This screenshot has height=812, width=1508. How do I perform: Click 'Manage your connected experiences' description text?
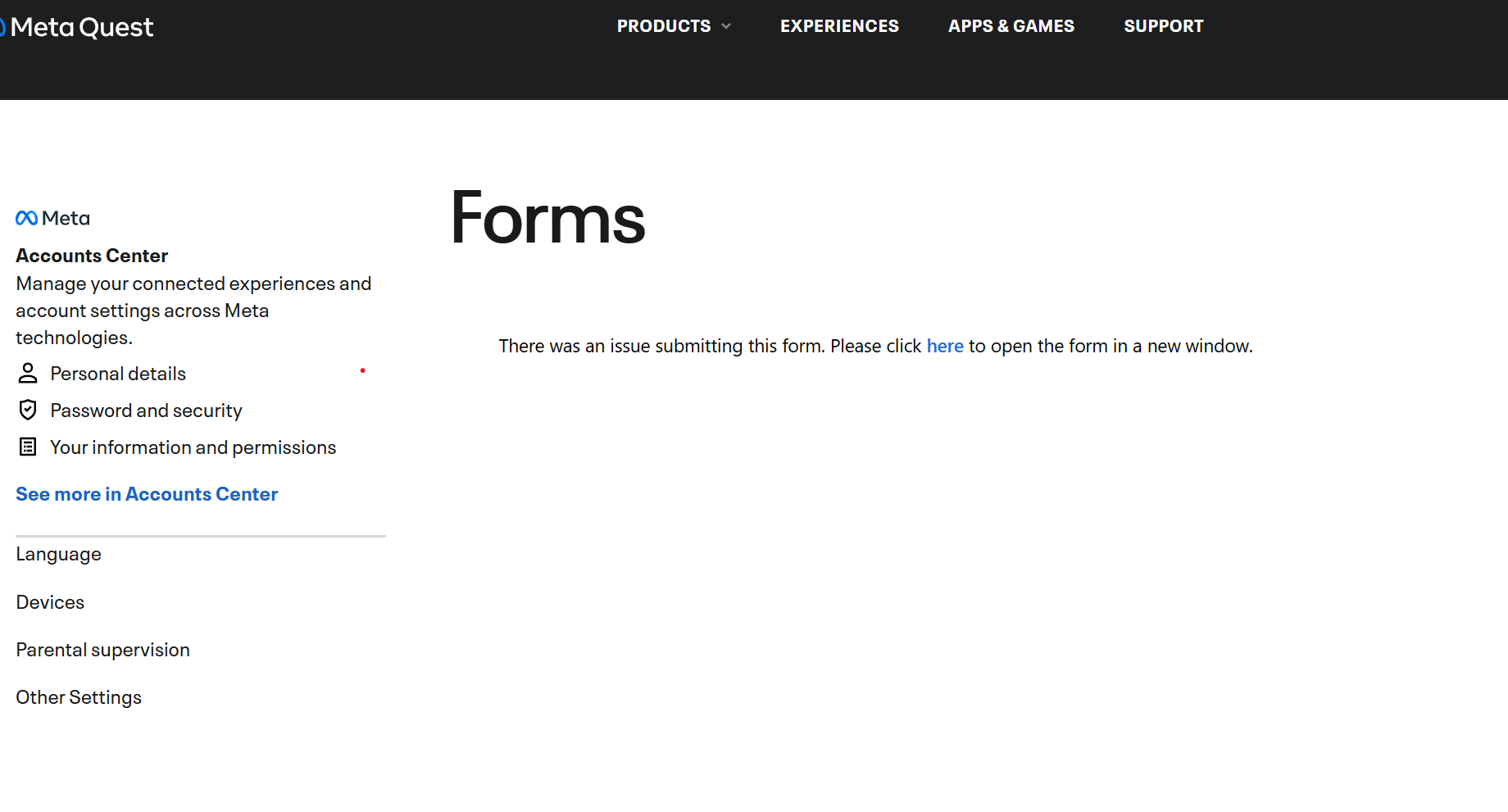click(193, 311)
